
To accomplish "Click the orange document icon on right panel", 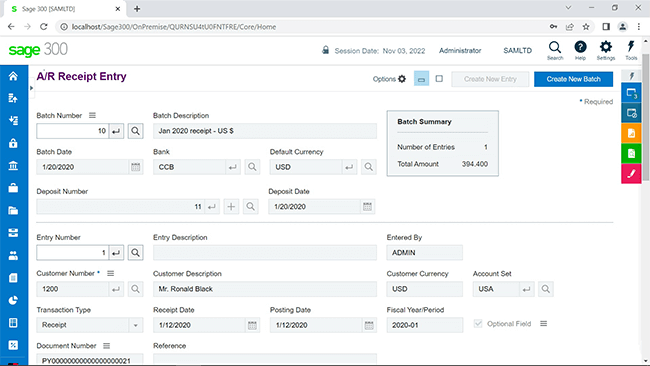I will (631, 133).
